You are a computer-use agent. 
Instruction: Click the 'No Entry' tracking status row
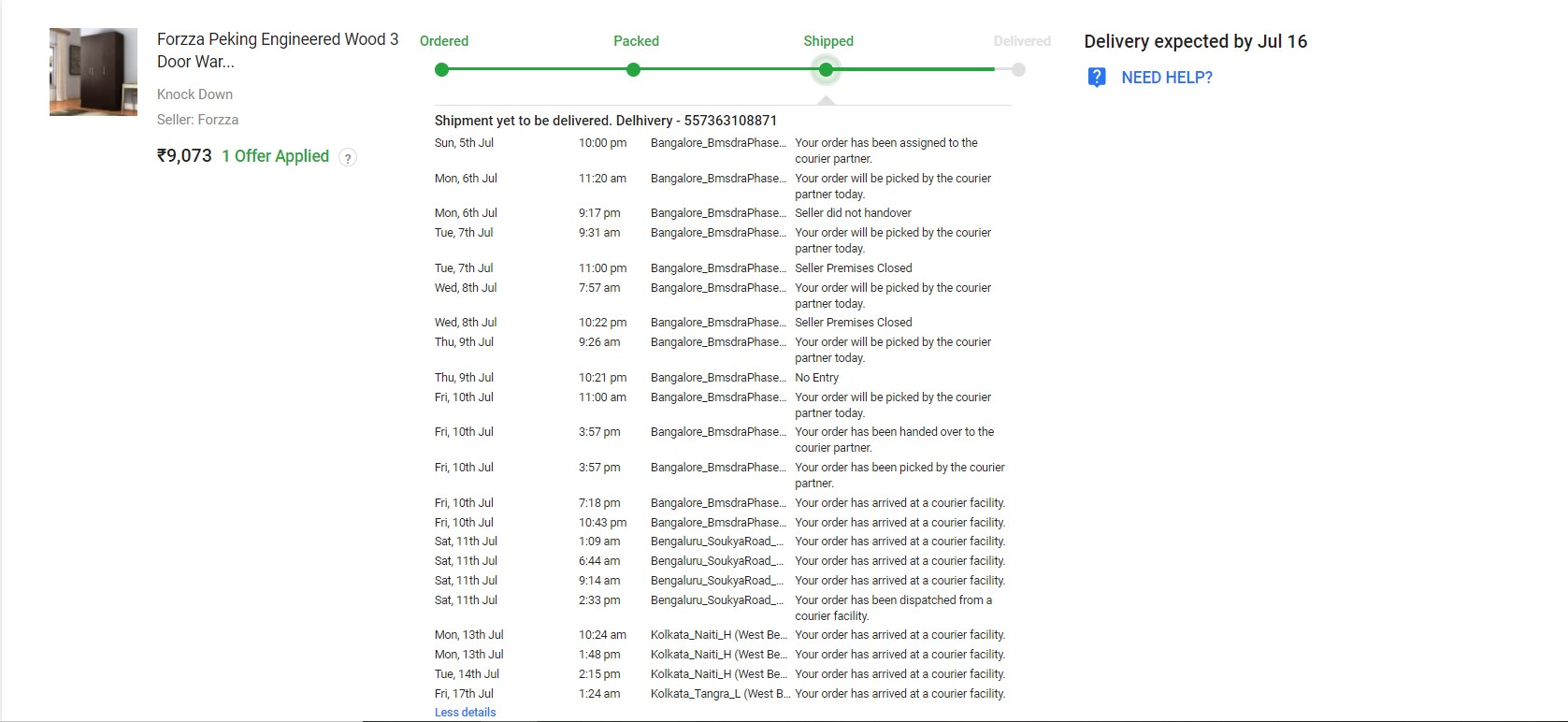tap(816, 378)
